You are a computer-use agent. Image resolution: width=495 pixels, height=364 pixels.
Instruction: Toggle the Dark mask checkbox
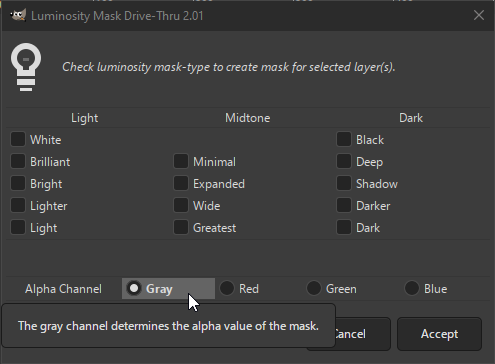[x=344, y=227]
